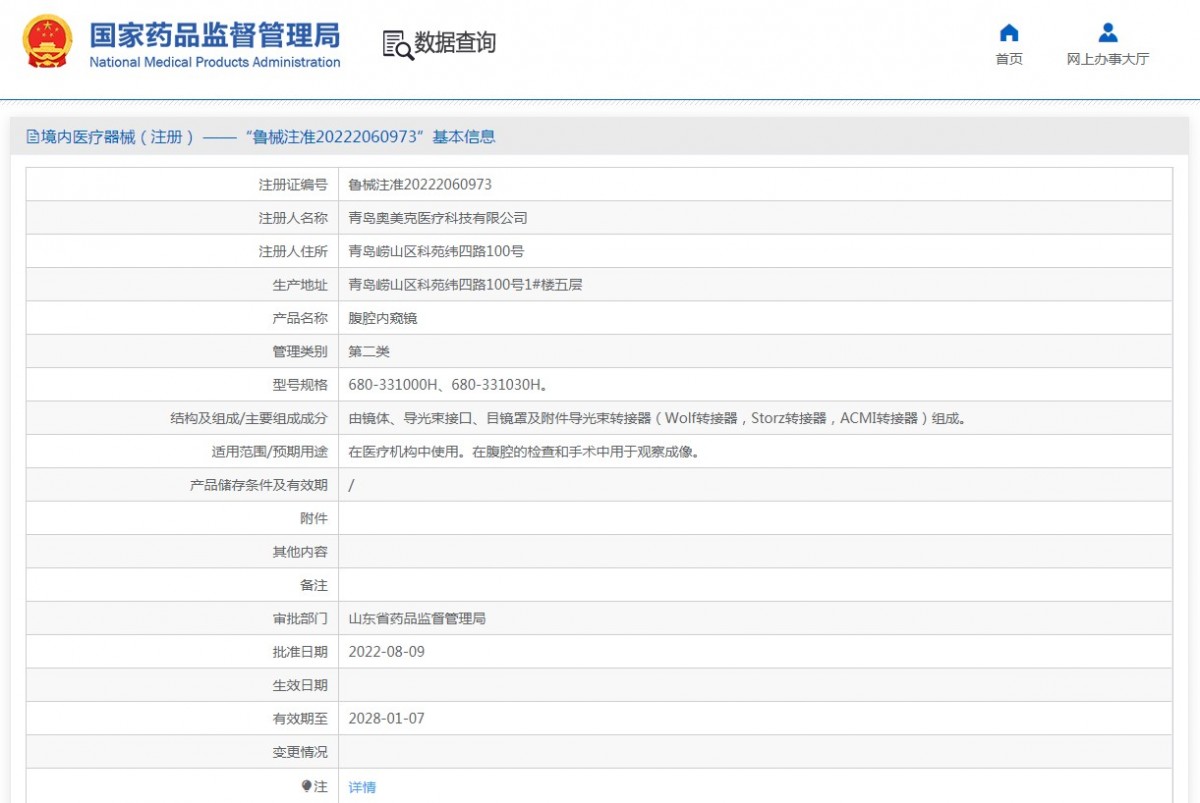Click the 管理类别 label
Viewport: 1200px width, 803px height.
pos(300,352)
